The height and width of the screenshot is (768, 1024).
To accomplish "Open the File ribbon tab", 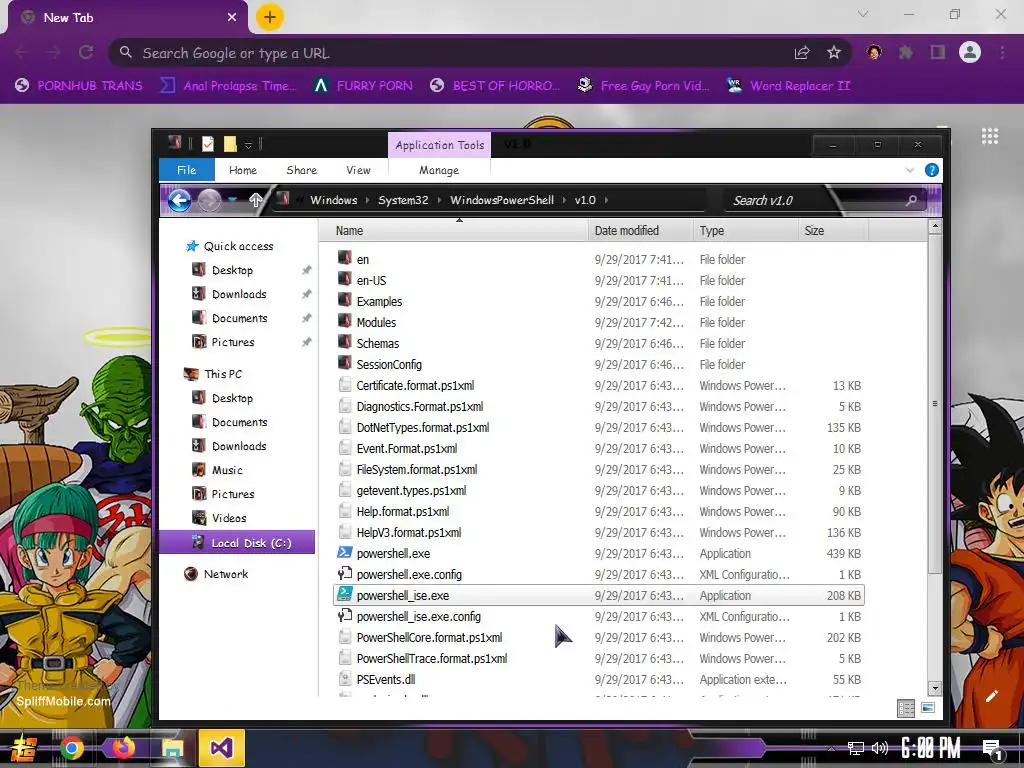I will [x=187, y=170].
